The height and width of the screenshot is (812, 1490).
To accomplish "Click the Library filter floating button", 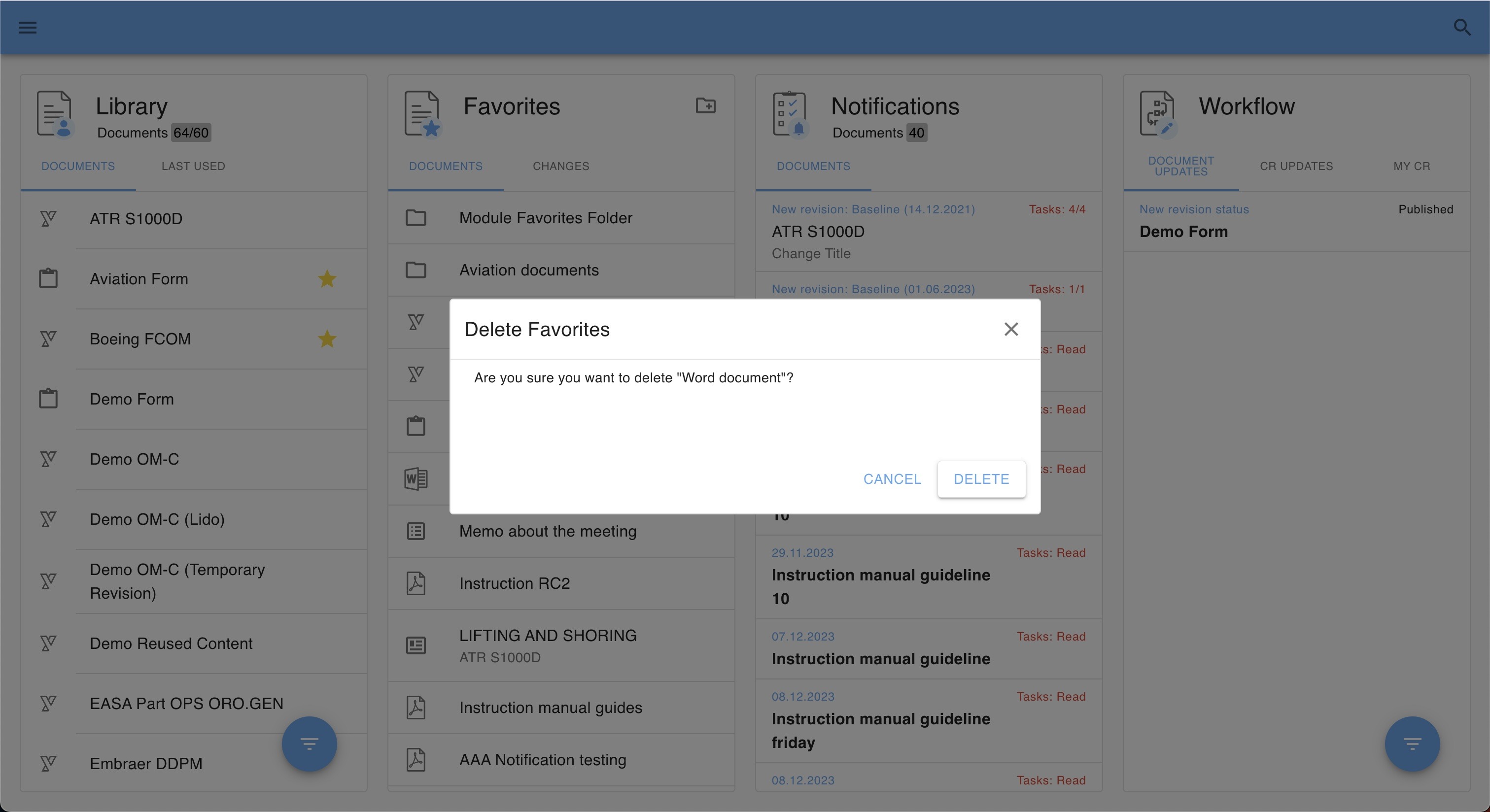I will pyautogui.click(x=309, y=744).
